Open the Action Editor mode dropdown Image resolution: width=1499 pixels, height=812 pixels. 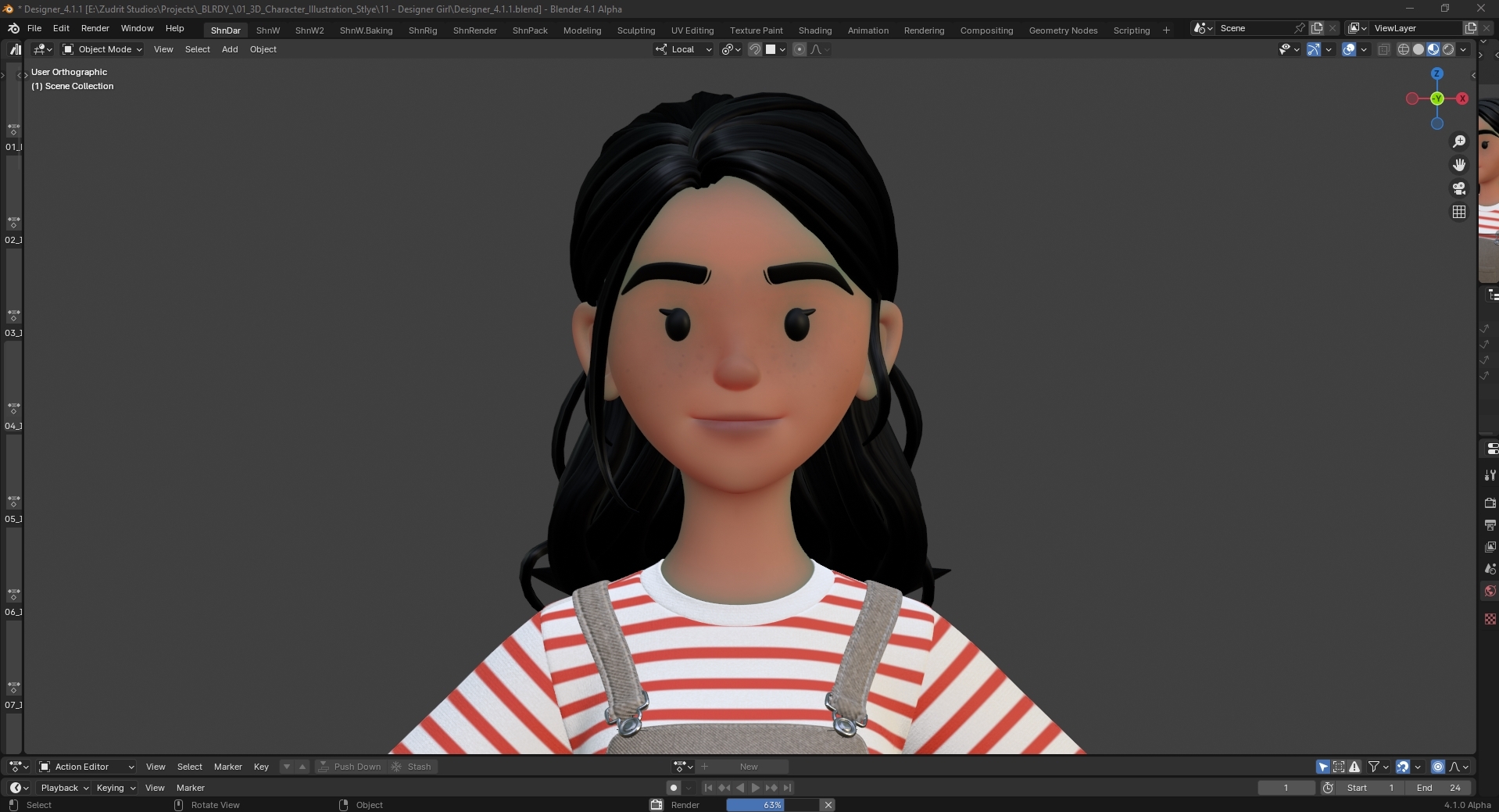87,767
